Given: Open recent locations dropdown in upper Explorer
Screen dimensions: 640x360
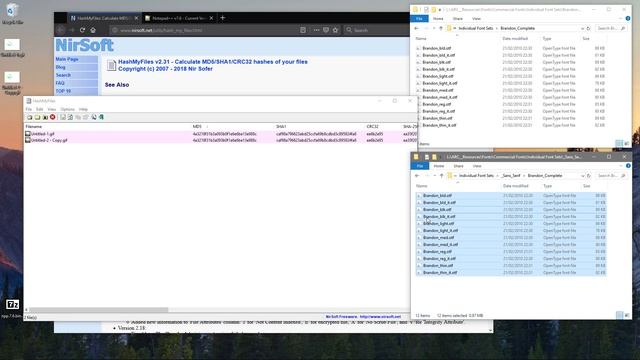Looking at the screenshot, I should (x=434, y=28).
